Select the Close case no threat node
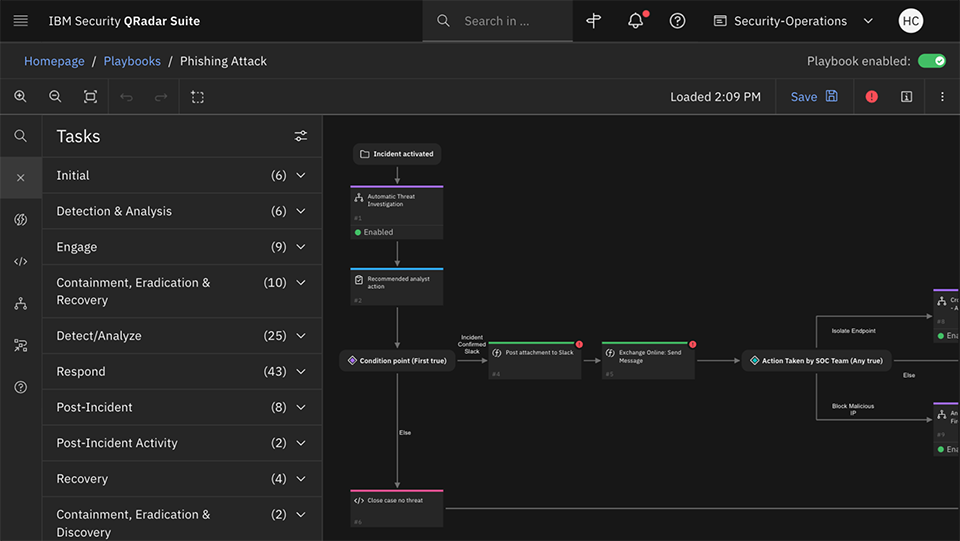Image resolution: width=960 pixels, height=541 pixels. (397, 508)
